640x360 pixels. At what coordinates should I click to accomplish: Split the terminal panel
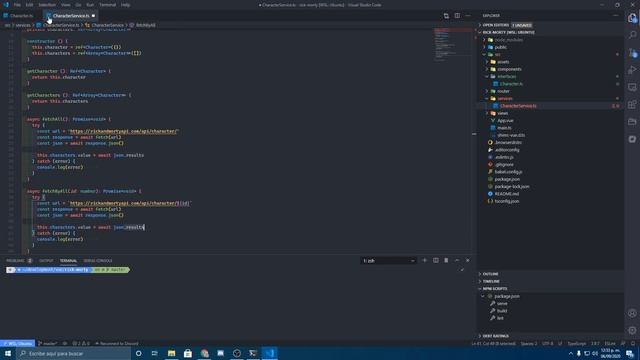[436, 260]
